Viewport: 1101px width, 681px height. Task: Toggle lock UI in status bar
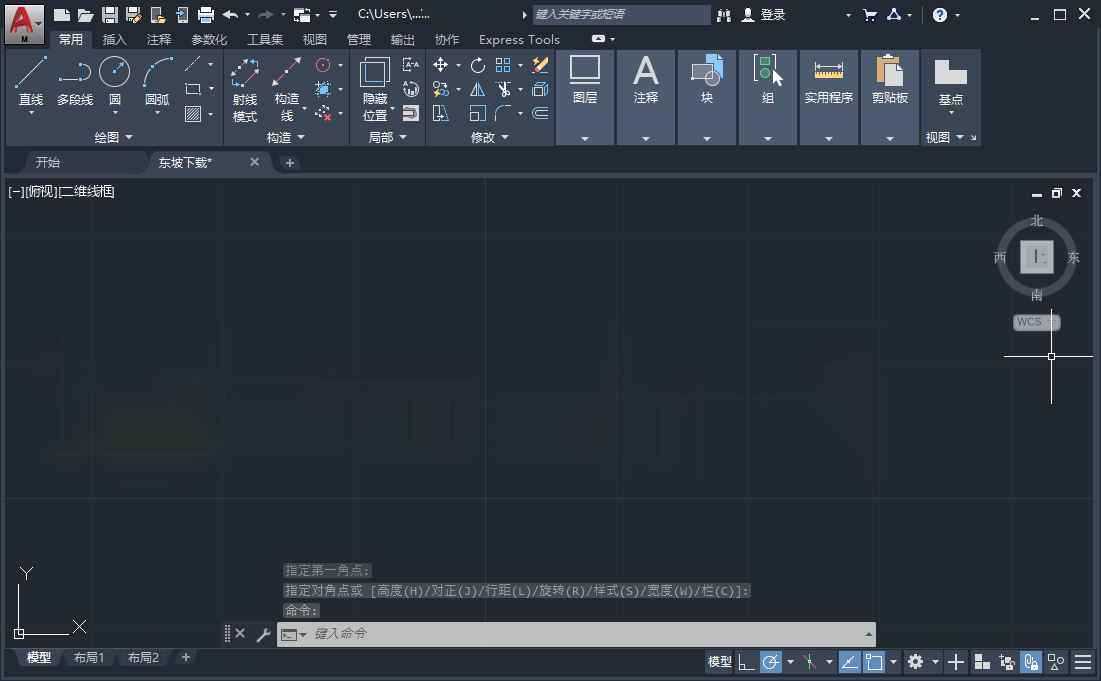click(x=1031, y=662)
